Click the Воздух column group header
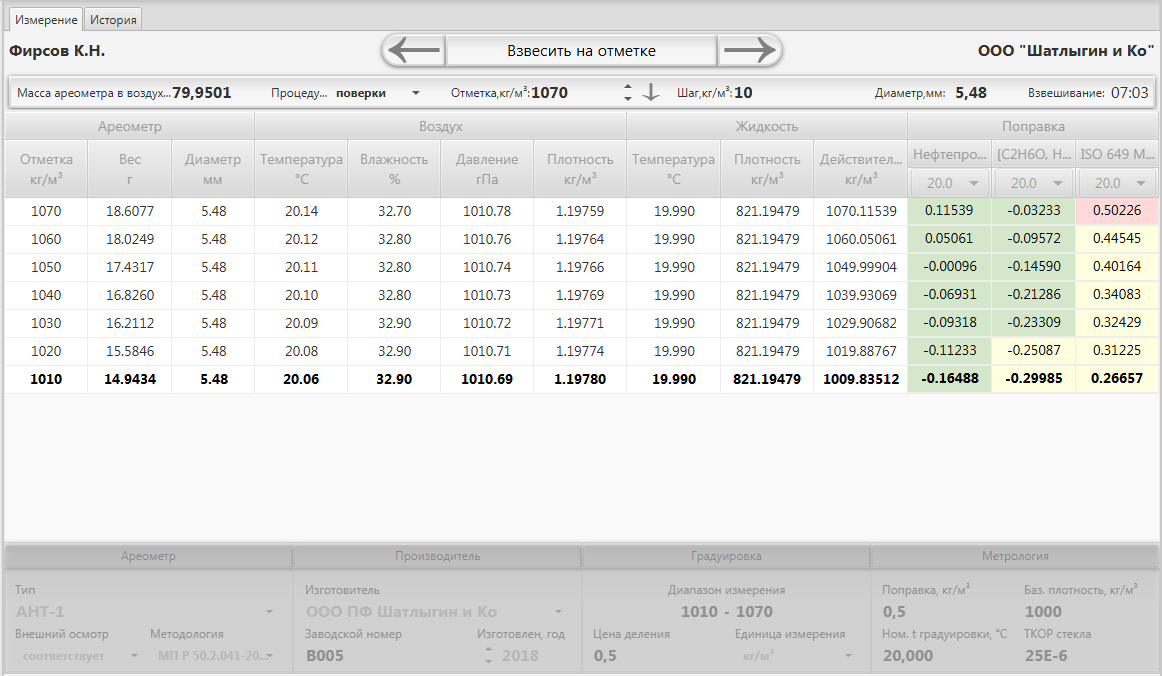1162x676 pixels. tap(440, 127)
